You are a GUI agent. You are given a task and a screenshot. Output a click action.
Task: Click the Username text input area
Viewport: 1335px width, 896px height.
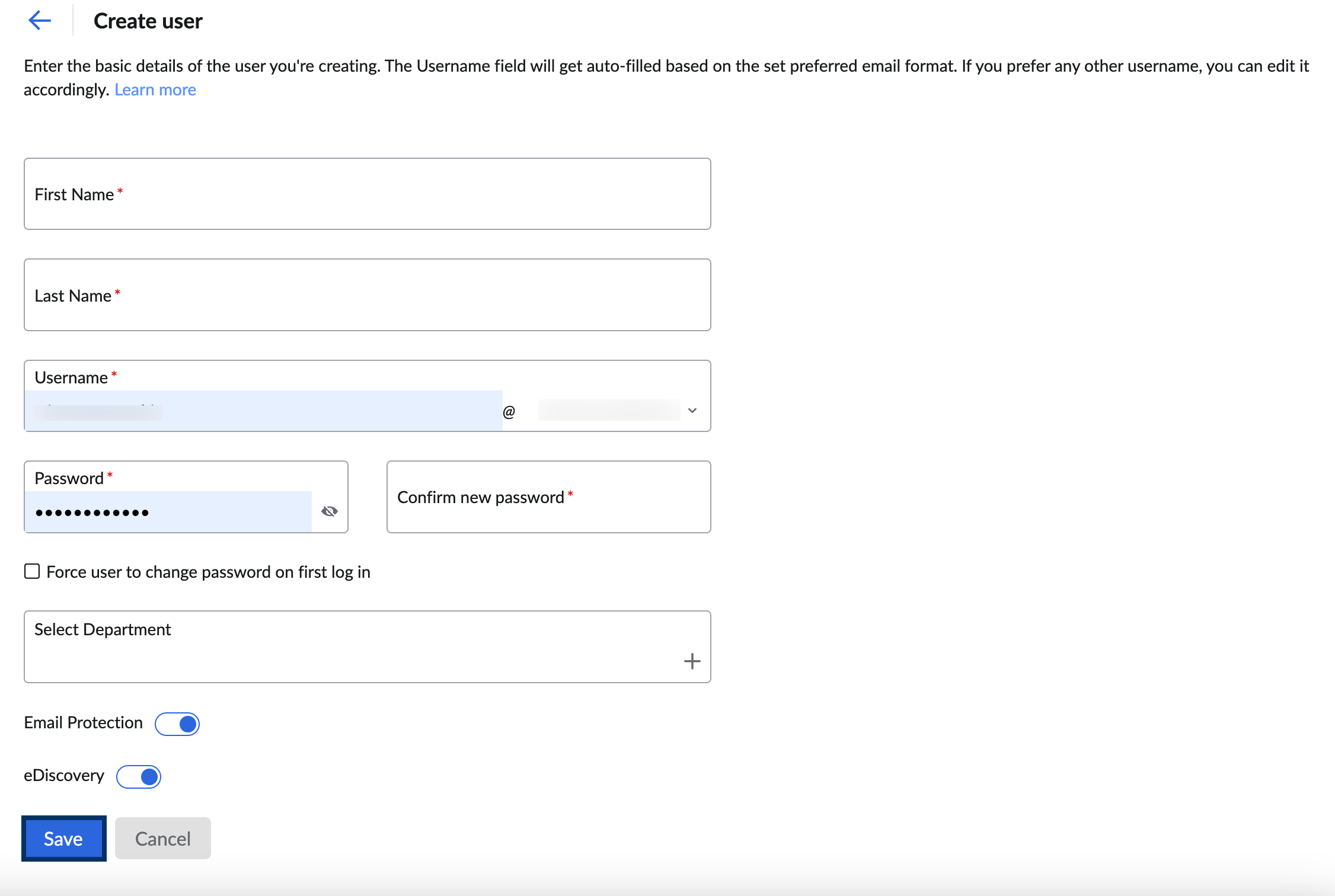coord(265,410)
